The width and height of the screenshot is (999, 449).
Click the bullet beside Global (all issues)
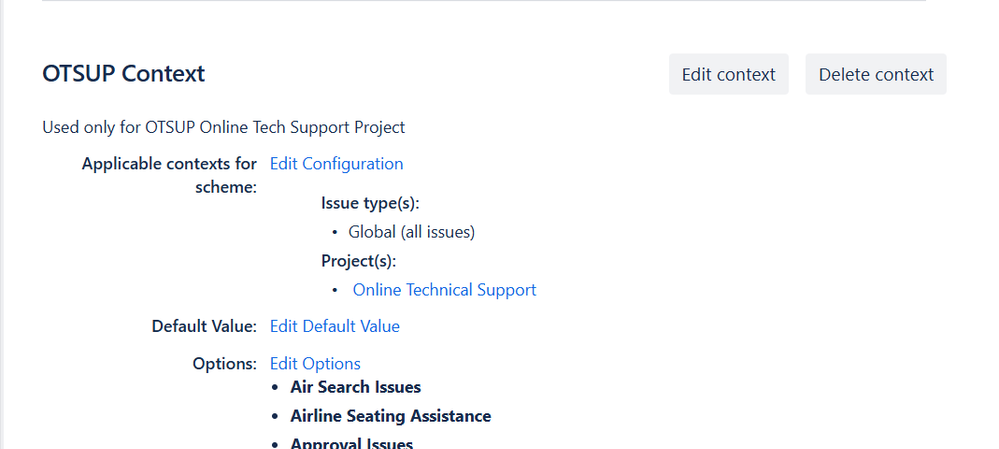tap(334, 233)
